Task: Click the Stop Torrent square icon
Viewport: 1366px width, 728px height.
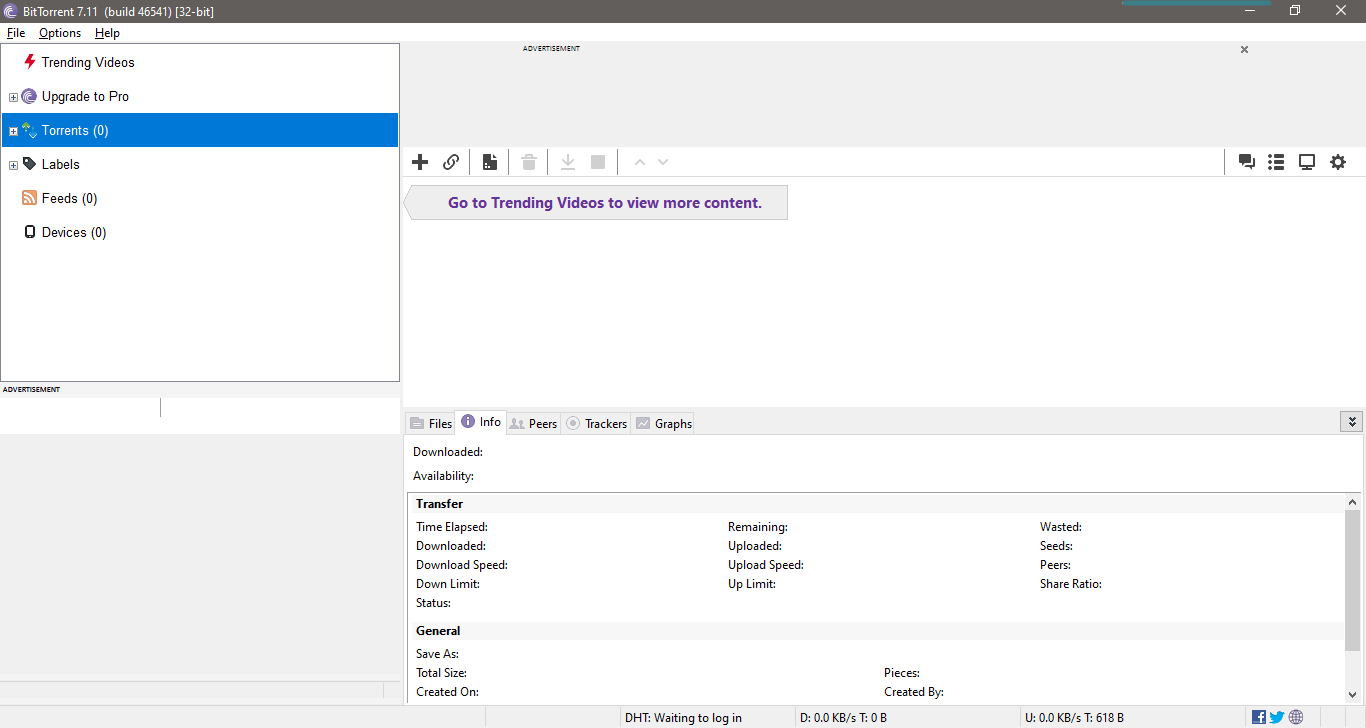Action: click(x=598, y=162)
